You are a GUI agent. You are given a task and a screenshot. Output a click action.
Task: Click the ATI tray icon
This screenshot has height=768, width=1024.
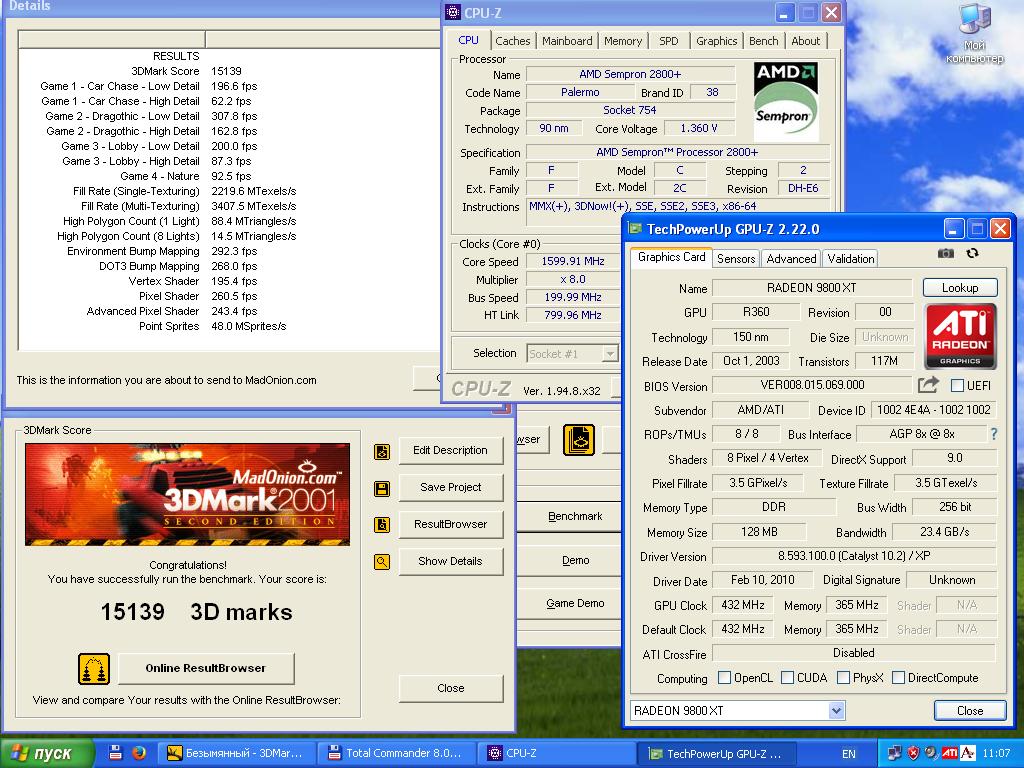pos(950,753)
